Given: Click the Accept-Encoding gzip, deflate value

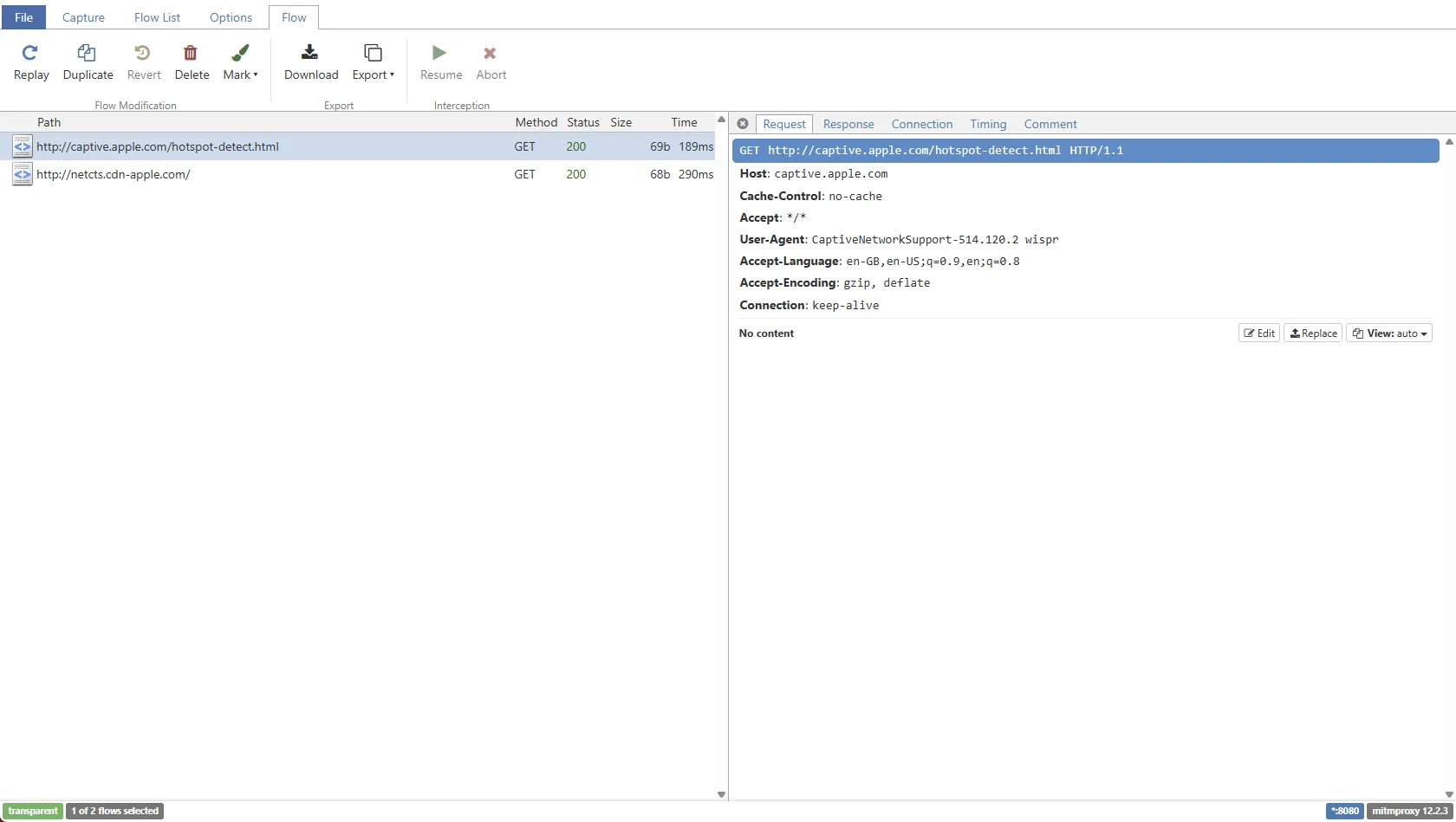Looking at the screenshot, I should 887,282.
